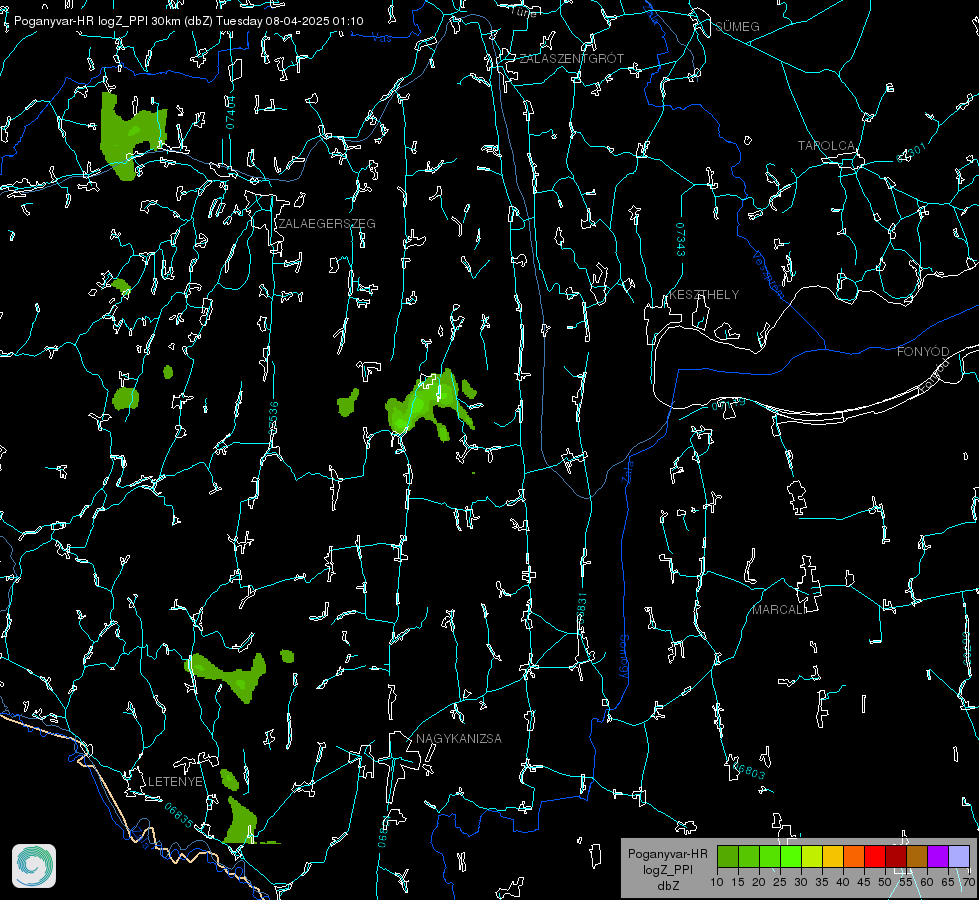Click the logZ_PPI text in the legend

point(667,869)
